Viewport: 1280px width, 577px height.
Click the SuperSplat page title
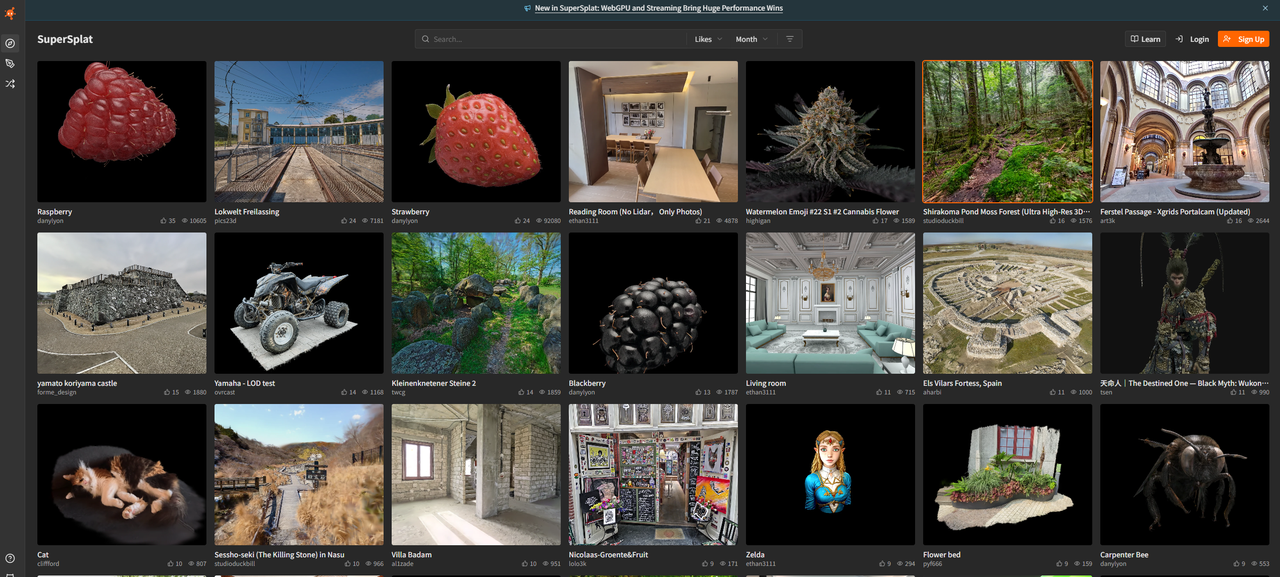click(x=65, y=39)
